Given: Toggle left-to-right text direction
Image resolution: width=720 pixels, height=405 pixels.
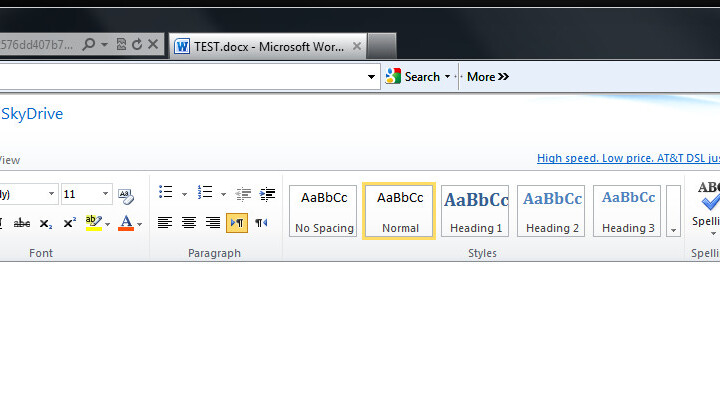Looking at the screenshot, I should coord(237,222).
